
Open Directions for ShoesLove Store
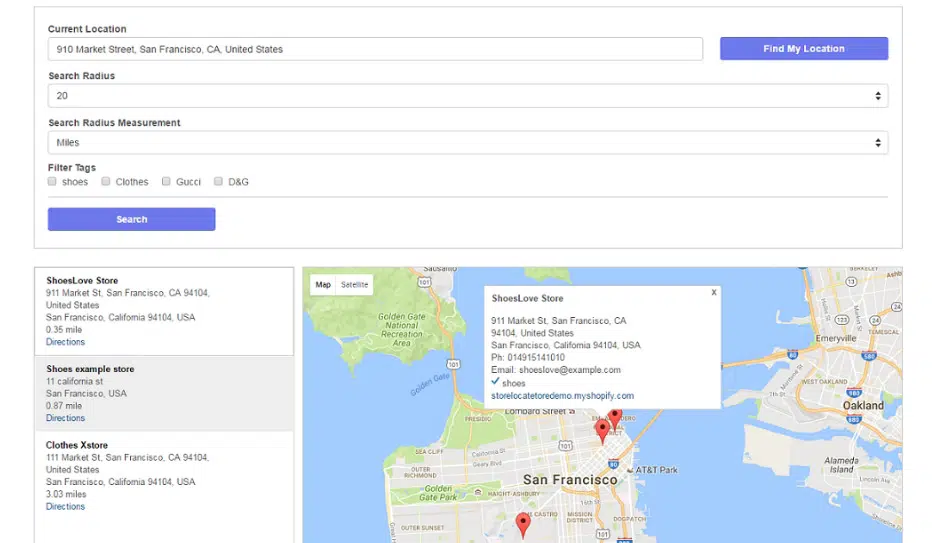pos(65,342)
